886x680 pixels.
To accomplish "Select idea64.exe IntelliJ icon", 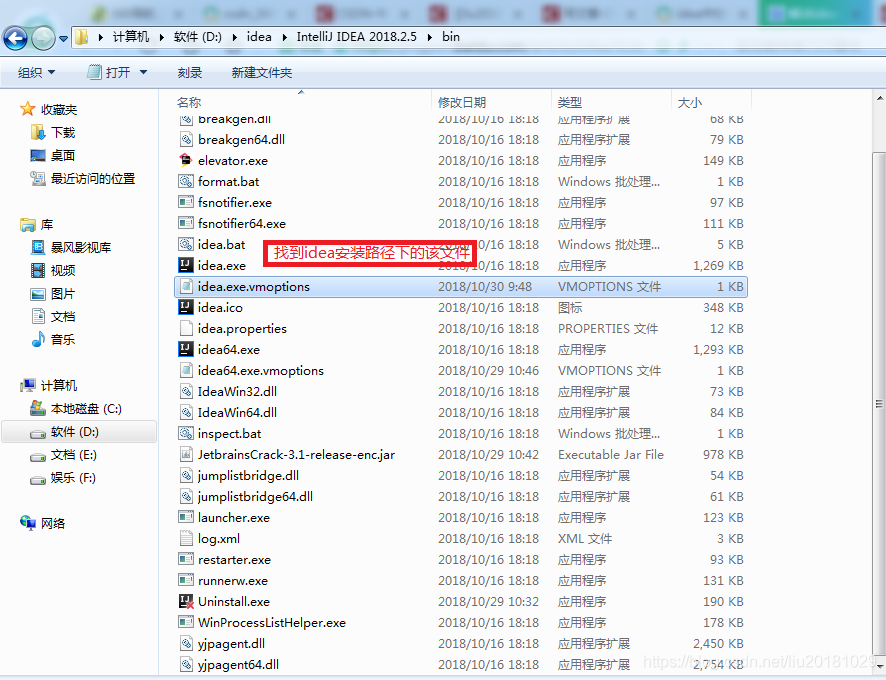I will (x=186, y=349).
